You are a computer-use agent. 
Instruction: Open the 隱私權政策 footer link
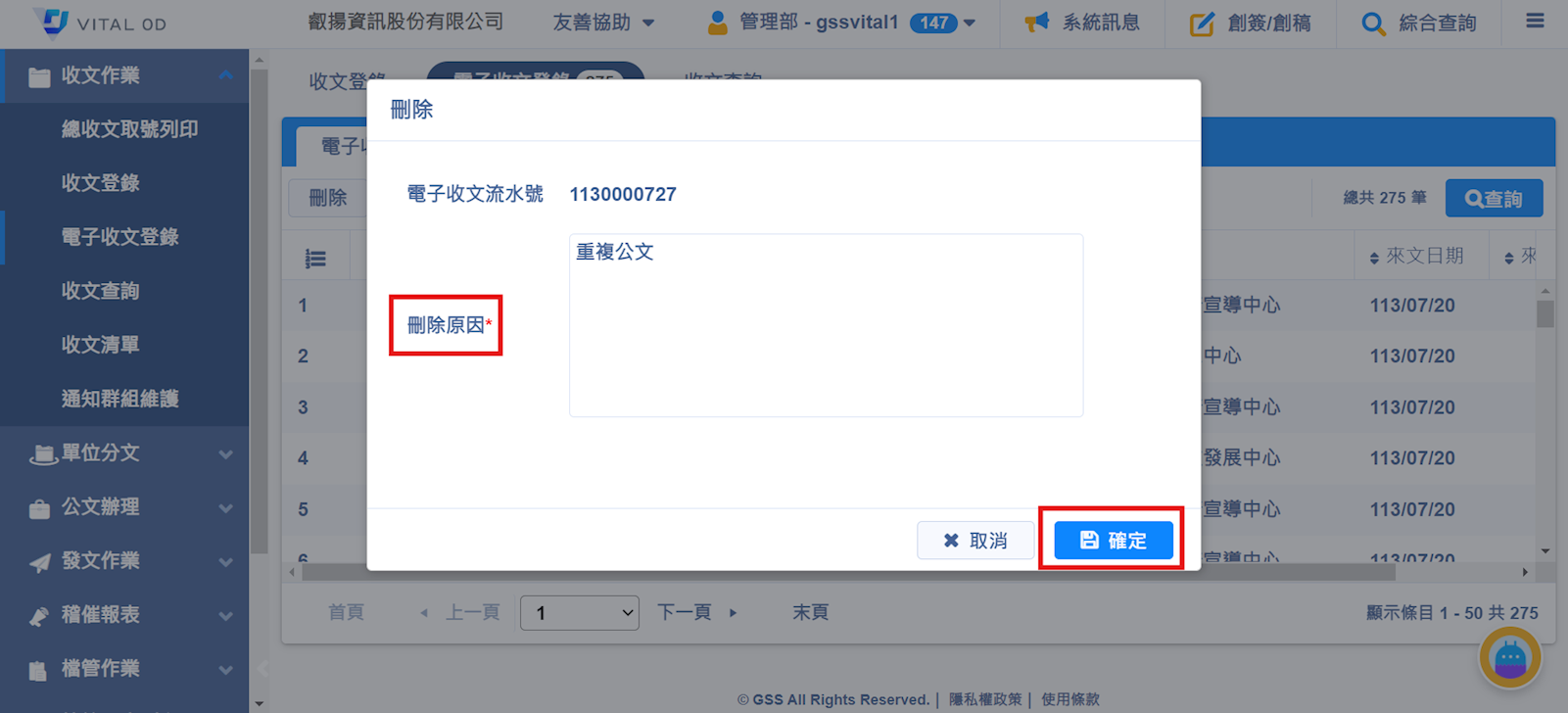(x=984, y=699)
